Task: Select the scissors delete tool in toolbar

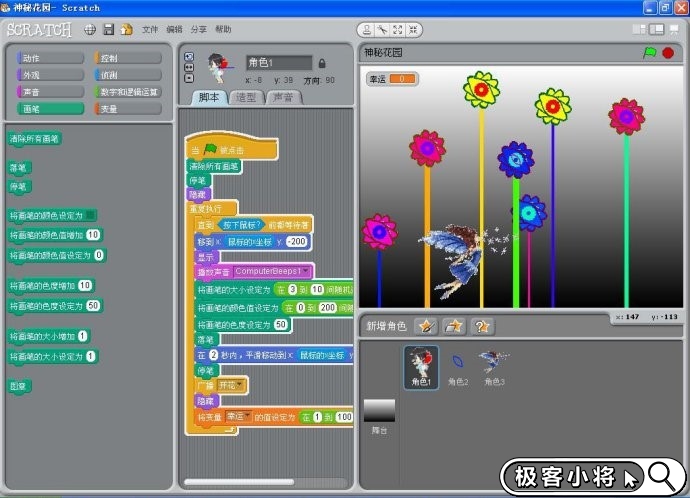Action: click(384, 30)
